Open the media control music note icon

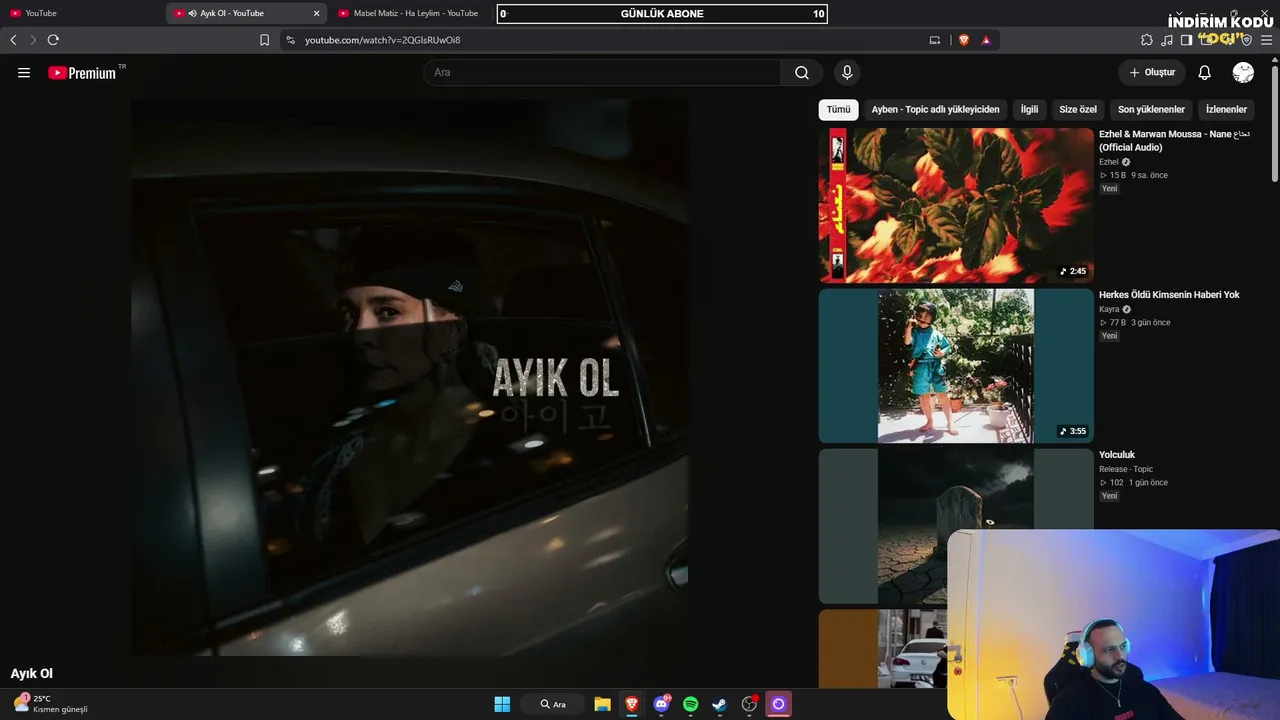1167,40
